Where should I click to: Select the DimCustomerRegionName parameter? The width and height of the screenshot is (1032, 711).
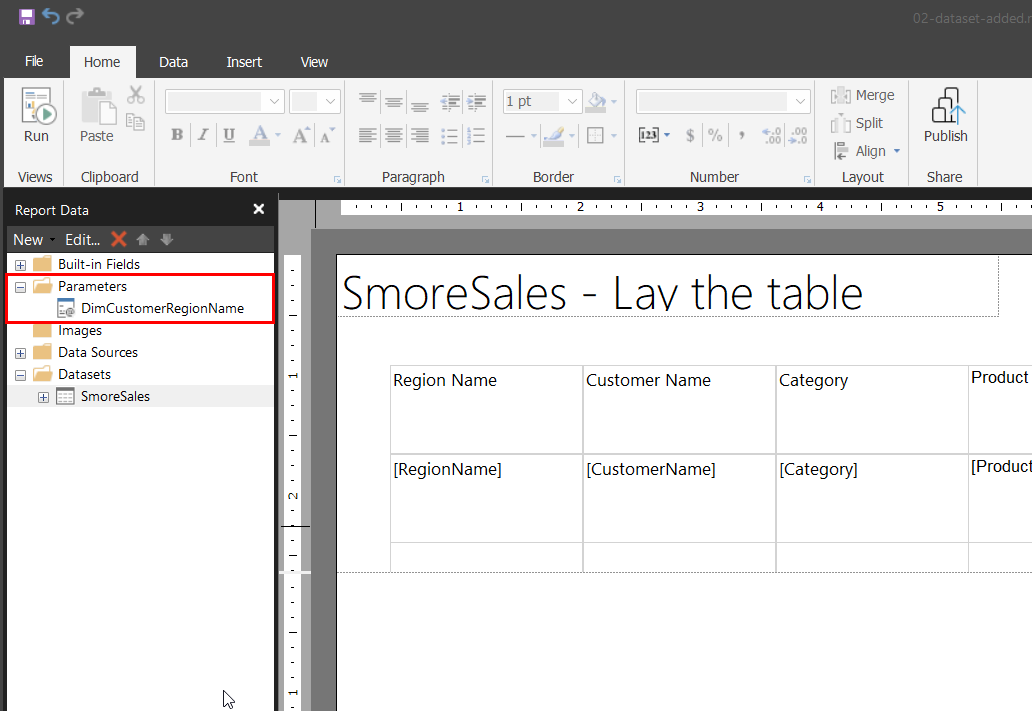point(162,308)
